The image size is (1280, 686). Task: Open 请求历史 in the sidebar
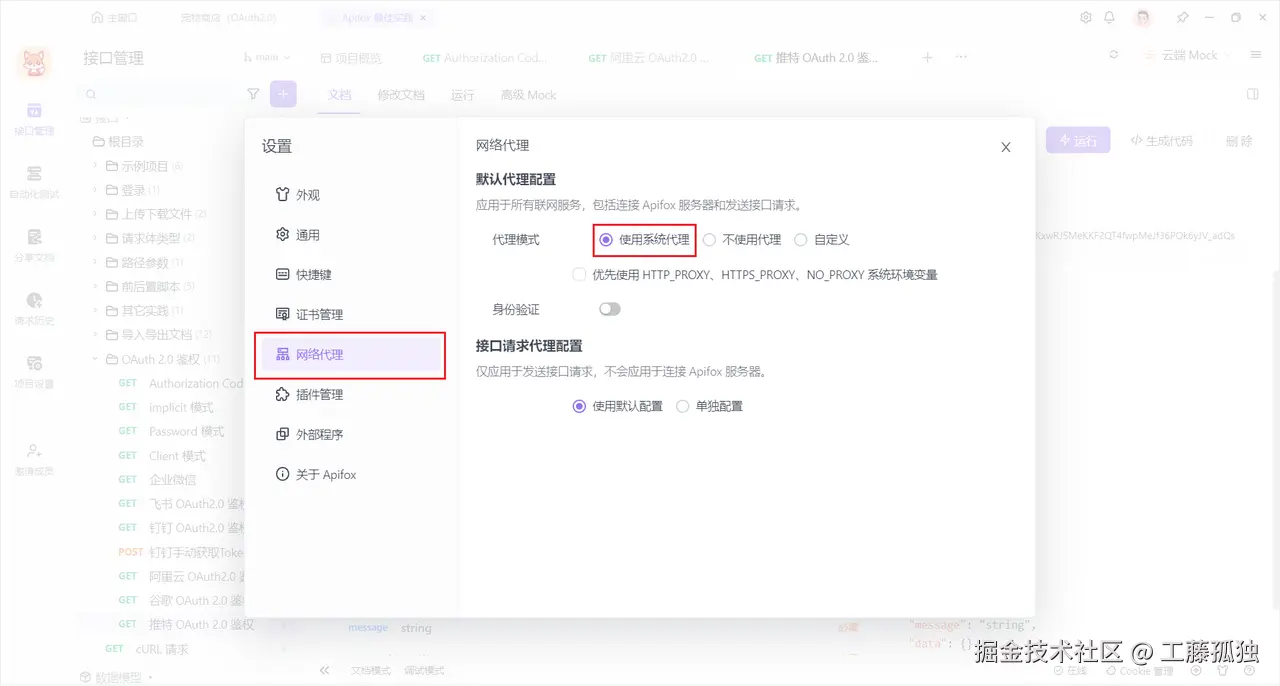click(x=35, y=306)
